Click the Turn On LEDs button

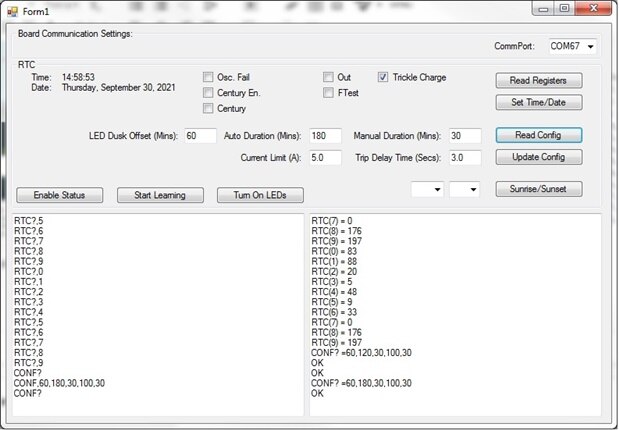tap(260, 195)
